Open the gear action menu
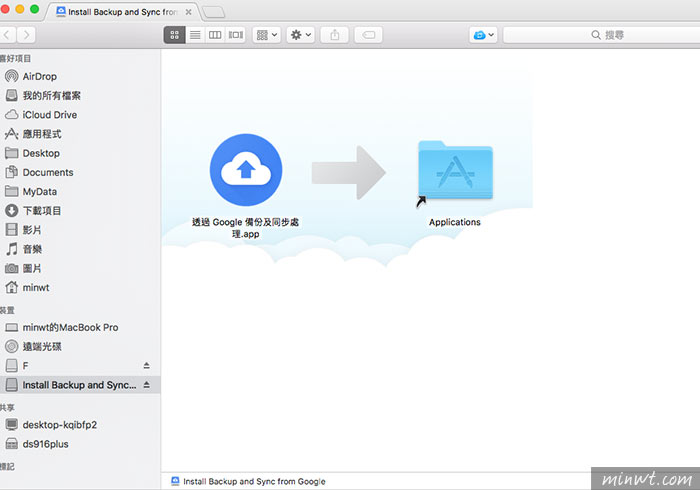The height and width of the screenshot is (490, 700). coord(301,35)
